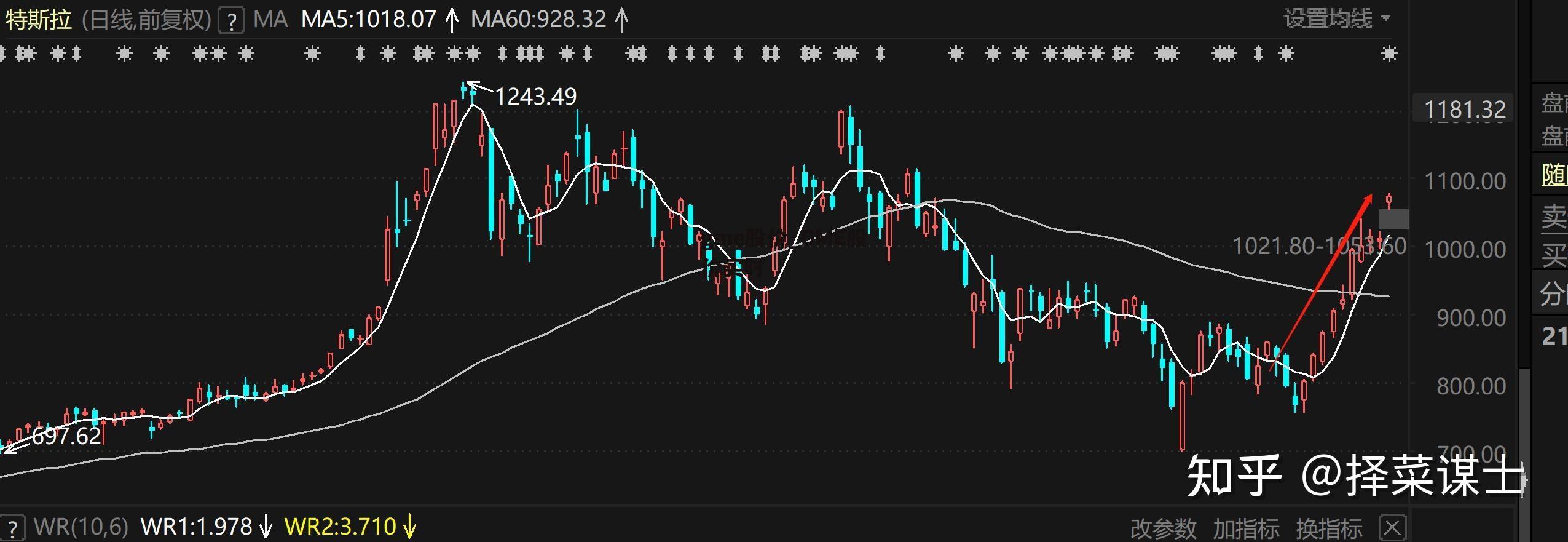Click the 1000.00 axis label
Viewport: 1568px width, 542px height.
[1465, 250]
